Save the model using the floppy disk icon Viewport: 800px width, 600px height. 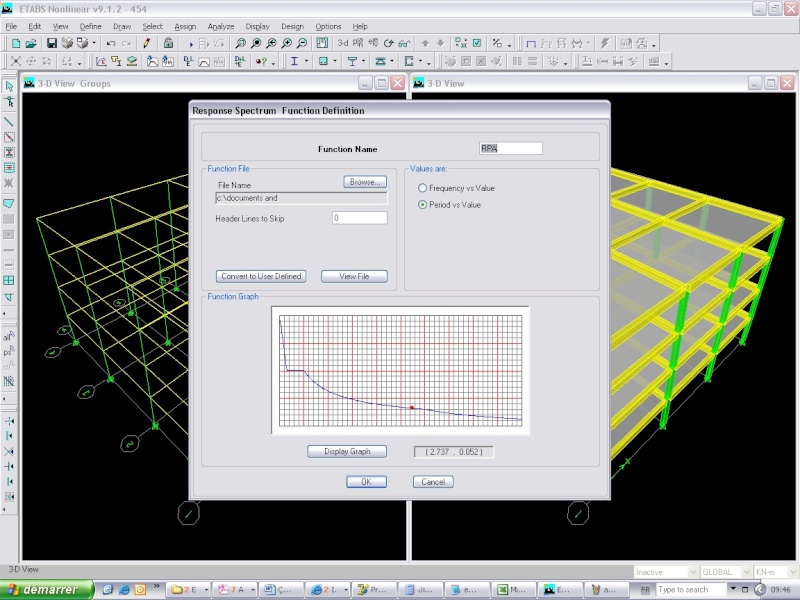point(52,44)
